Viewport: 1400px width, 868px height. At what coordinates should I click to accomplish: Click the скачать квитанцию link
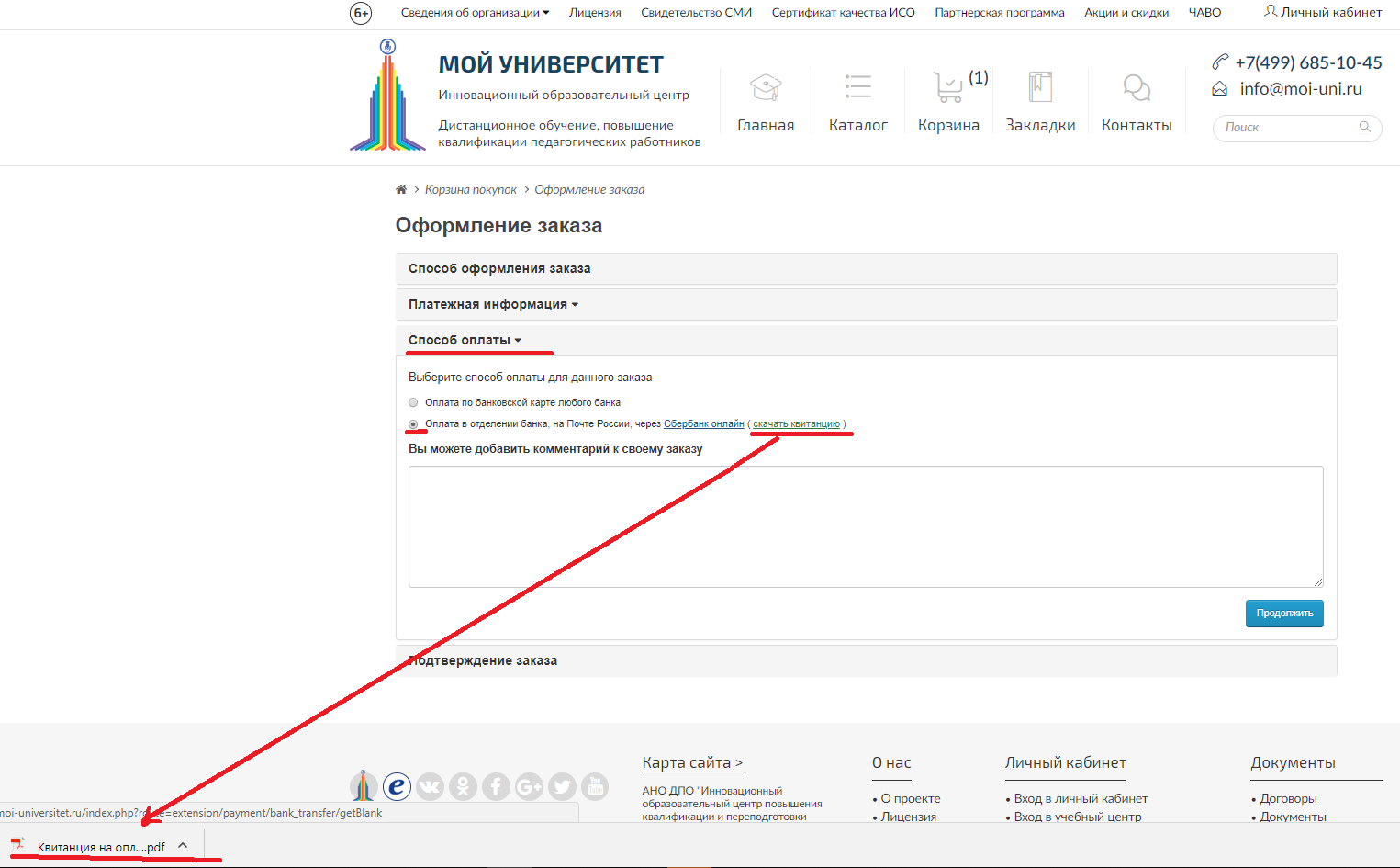[796, 424]
